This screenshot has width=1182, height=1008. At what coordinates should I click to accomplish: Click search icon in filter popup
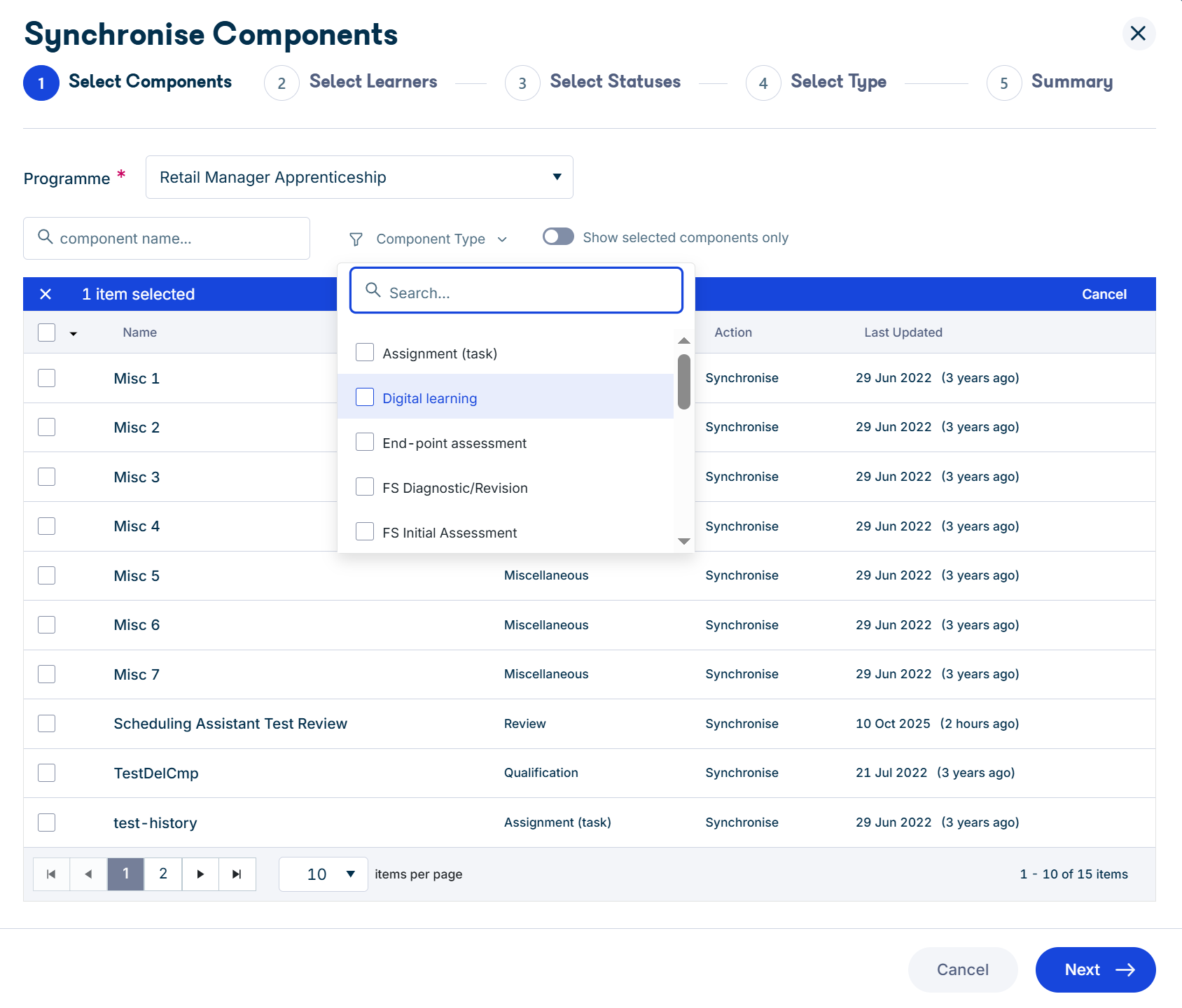[373, 290]
